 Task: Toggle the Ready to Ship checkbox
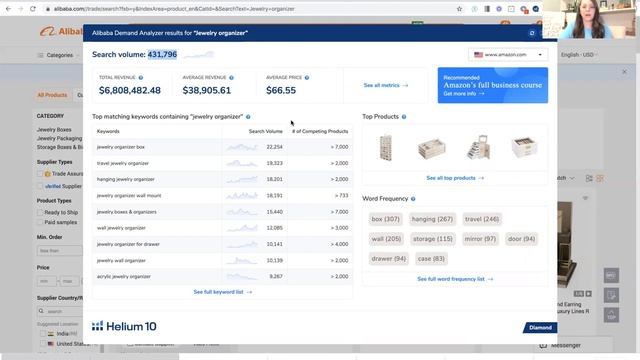pyautogui.click(x=40, y=213)
